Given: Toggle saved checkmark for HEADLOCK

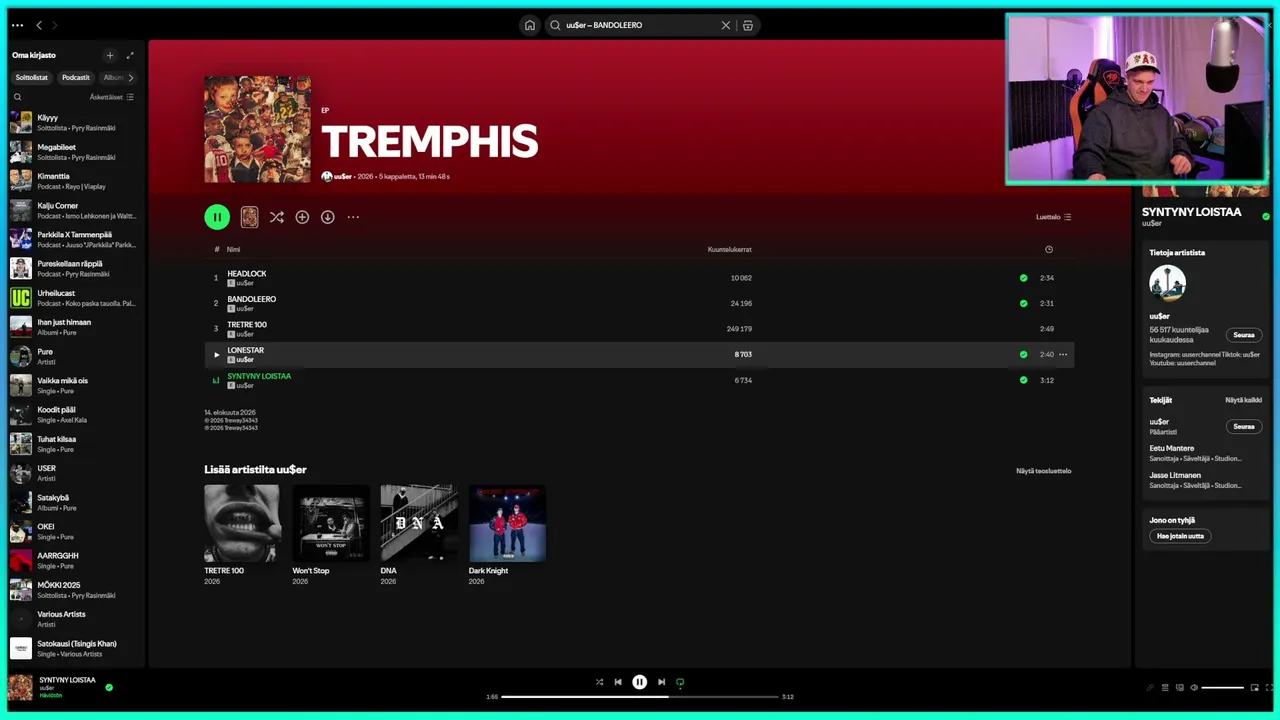Looking at the screenshot, I should 1023,278.
